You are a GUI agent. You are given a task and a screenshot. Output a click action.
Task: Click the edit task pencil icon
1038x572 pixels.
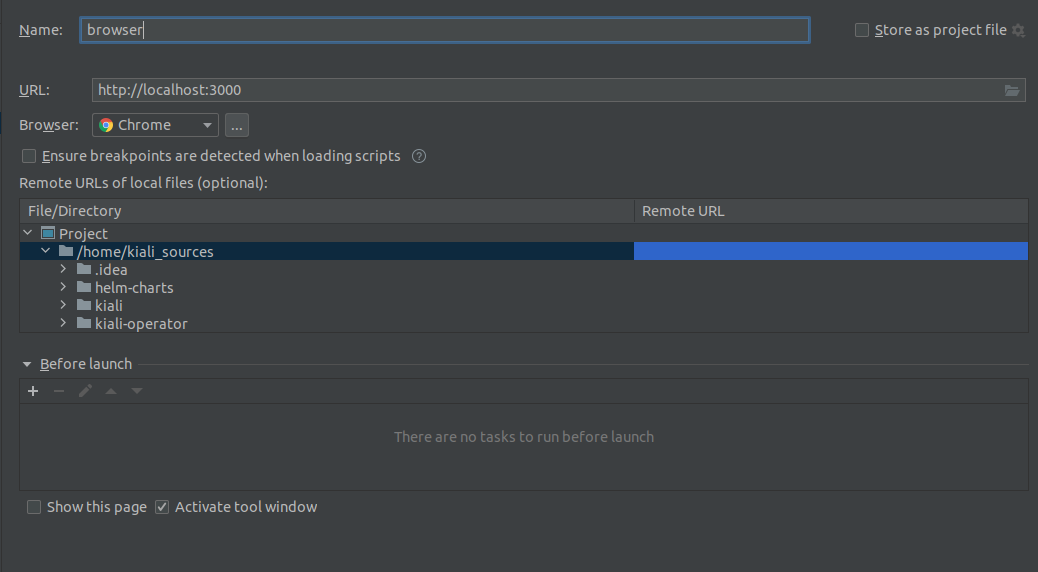pyautogui.click(x=85, y=391)
